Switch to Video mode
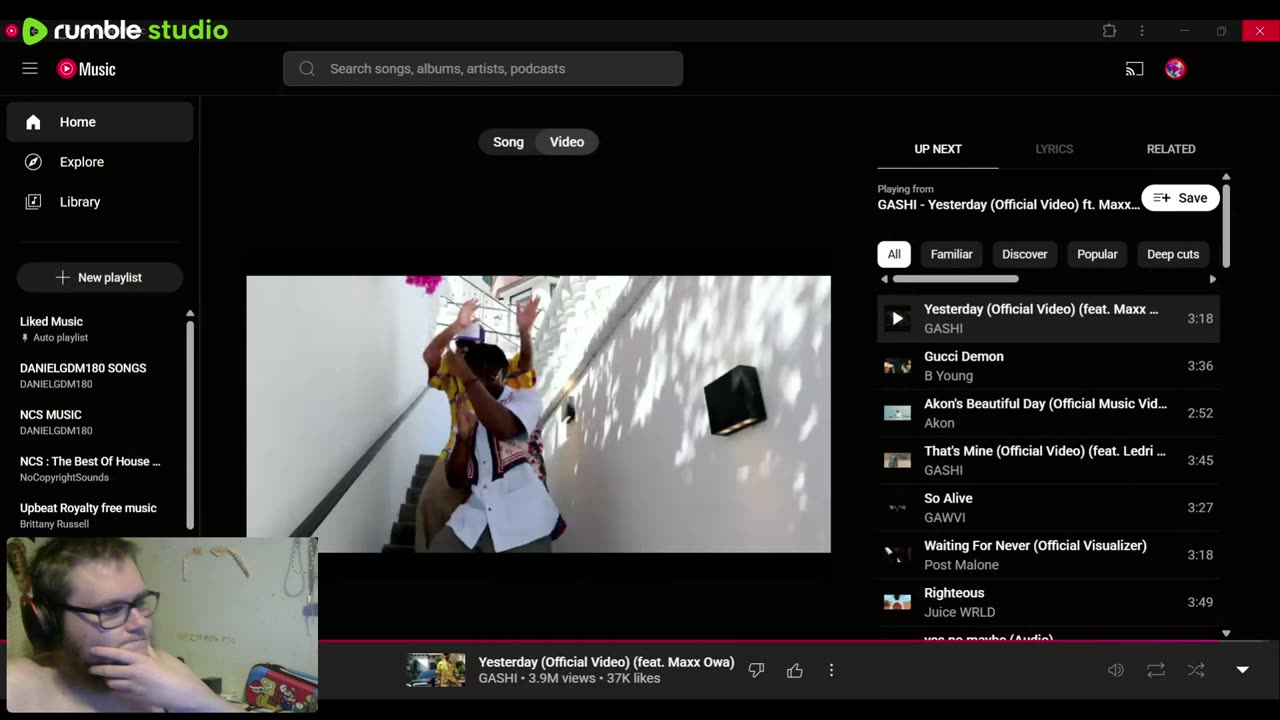 point(567,142)
